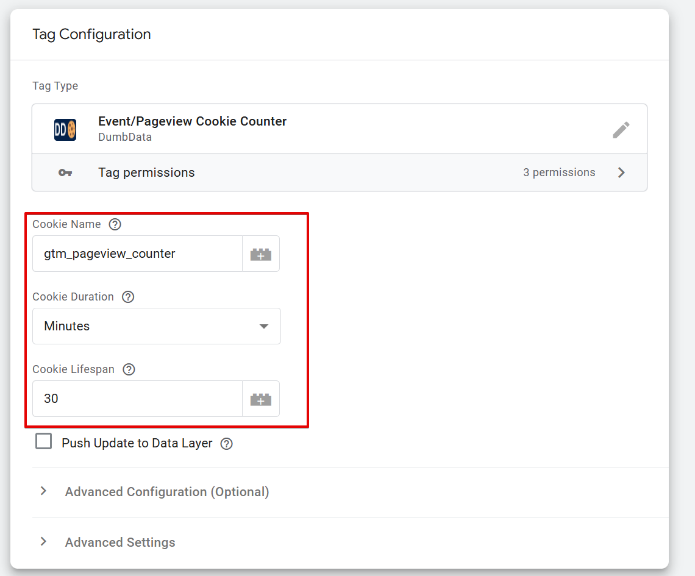Enable Push Update to Data Layer checkbox
Screen dimensions: 695x576
43,441
